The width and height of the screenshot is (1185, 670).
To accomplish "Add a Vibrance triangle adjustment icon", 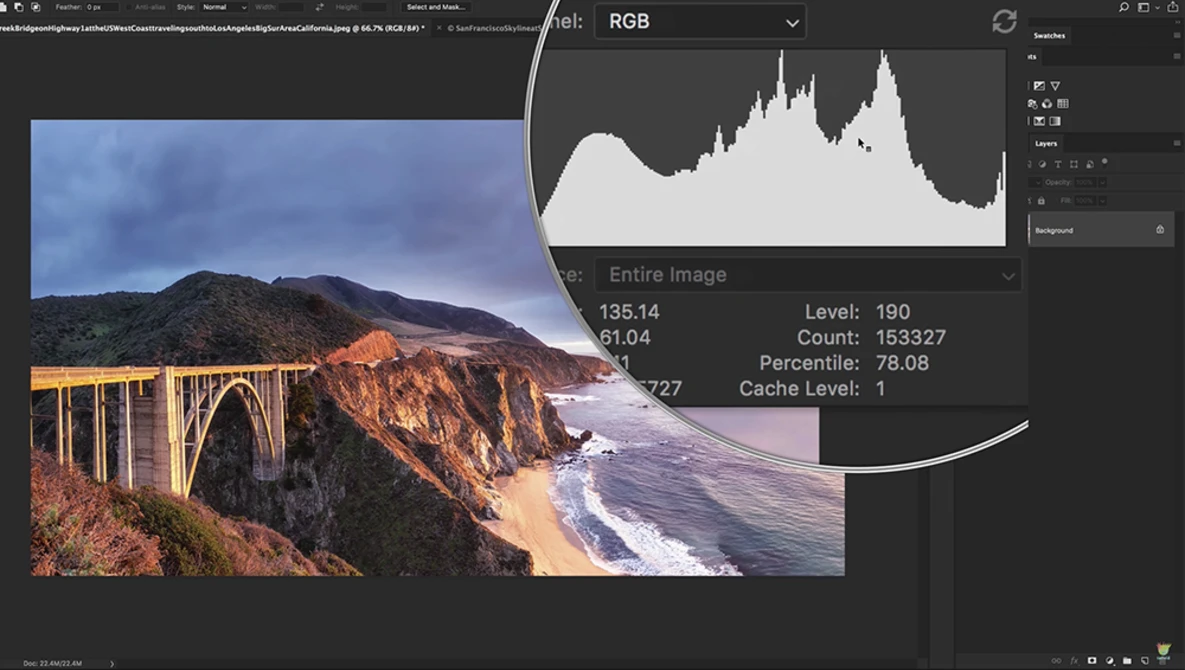I will pyautogui.click(x=1055, y=86).
